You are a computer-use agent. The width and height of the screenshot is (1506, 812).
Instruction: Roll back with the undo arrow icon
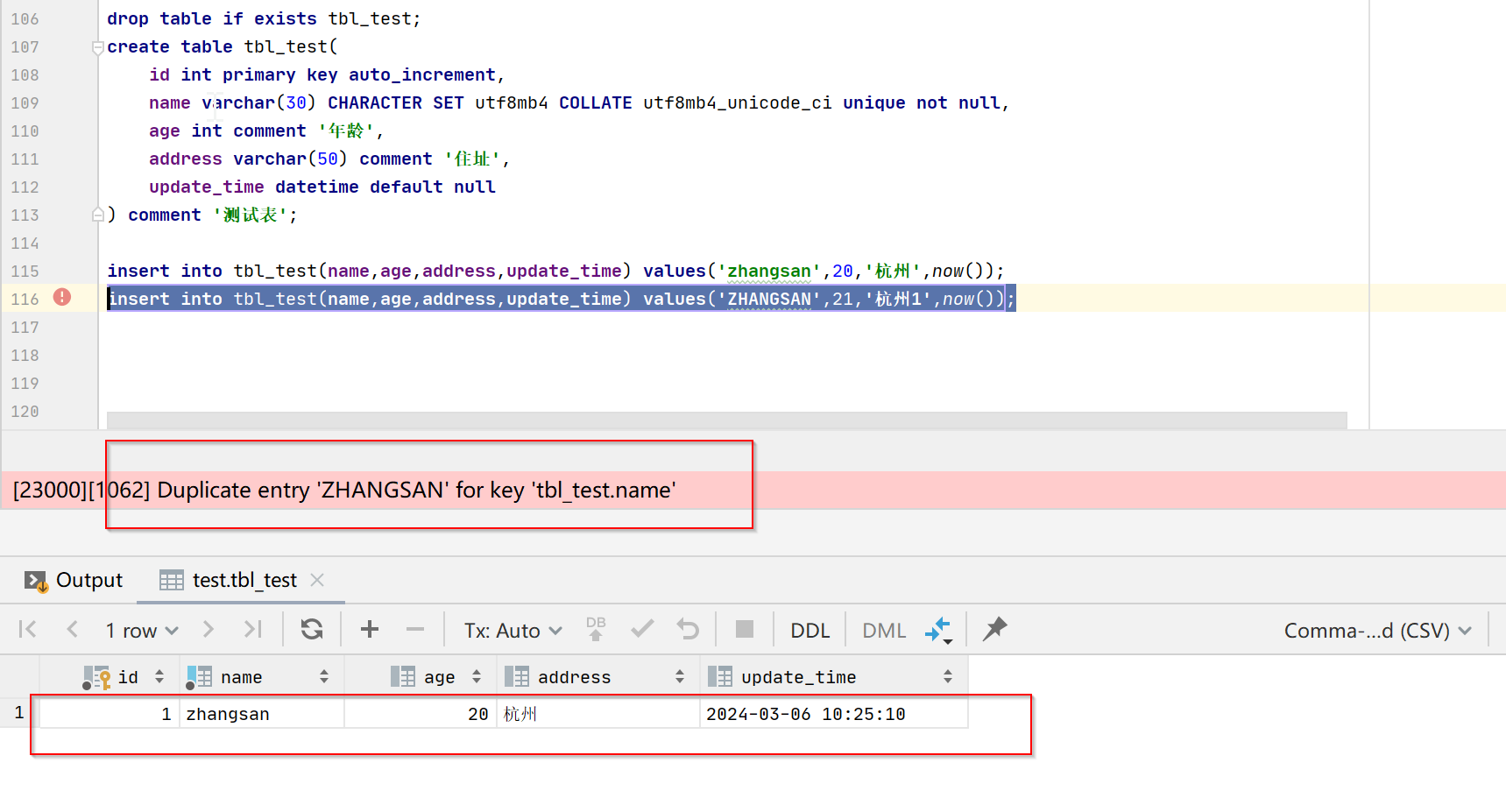click(688, 629)
